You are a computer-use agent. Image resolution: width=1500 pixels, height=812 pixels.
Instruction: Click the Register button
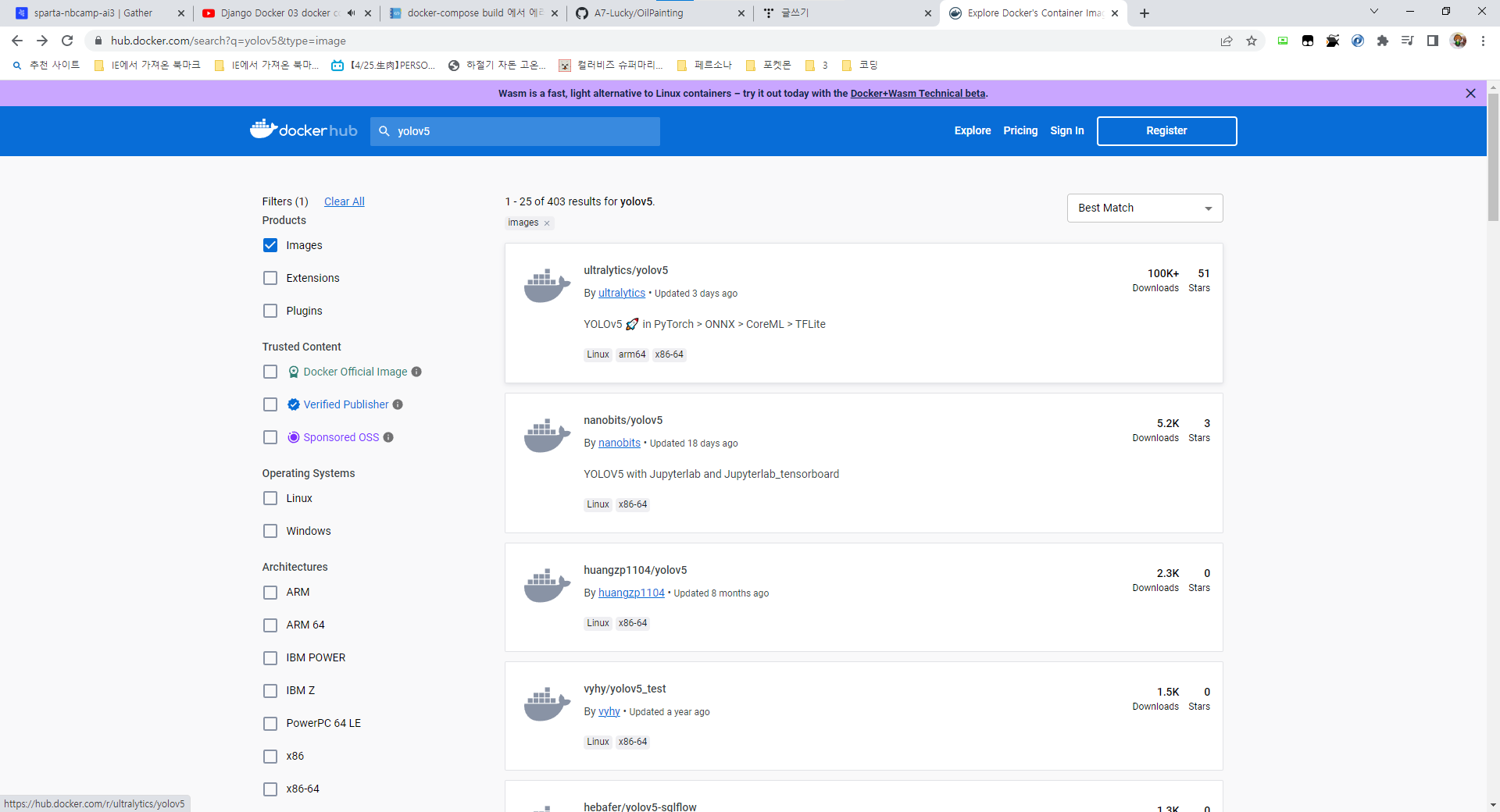(x=1166, y=131)
